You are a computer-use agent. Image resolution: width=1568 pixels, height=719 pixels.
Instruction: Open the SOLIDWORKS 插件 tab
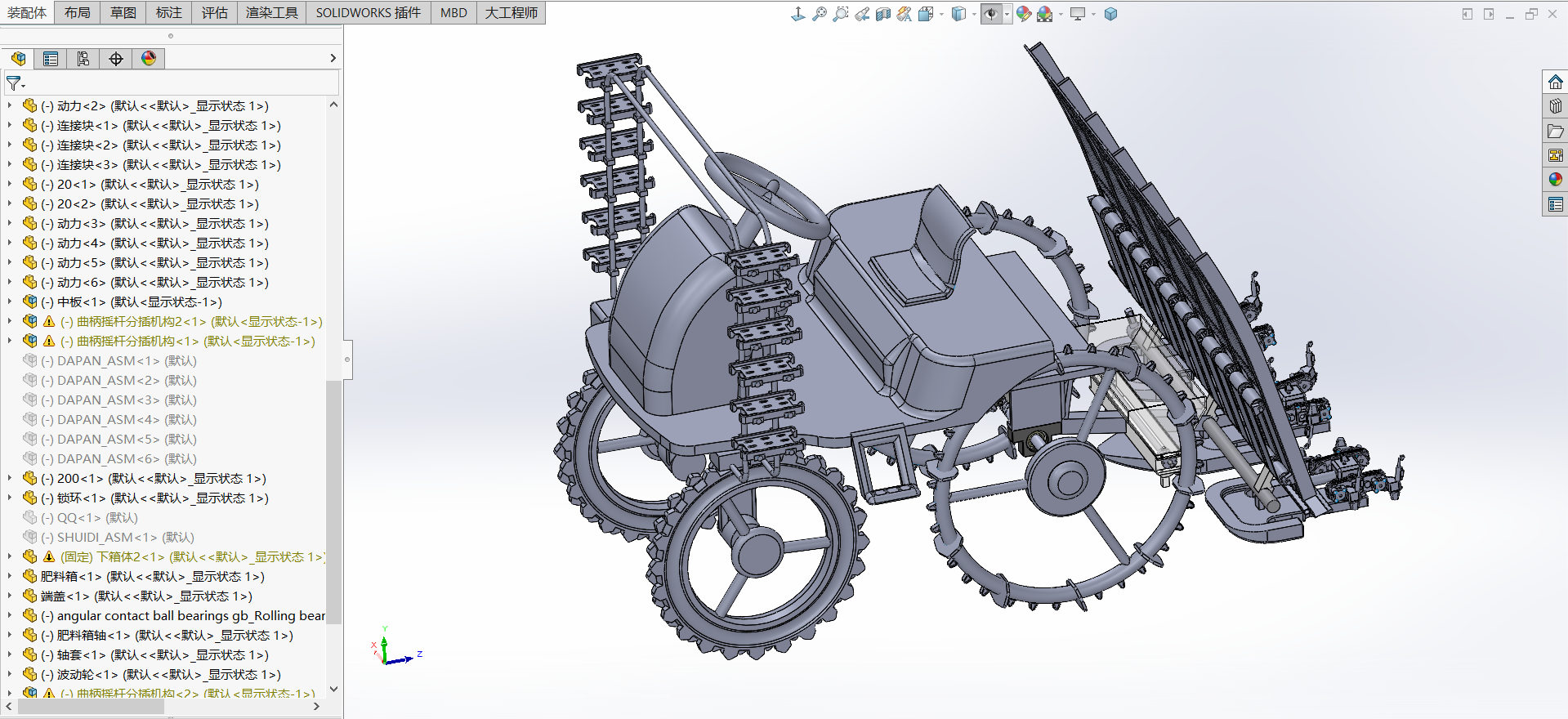pyautogui.click(x=369, y=12)
